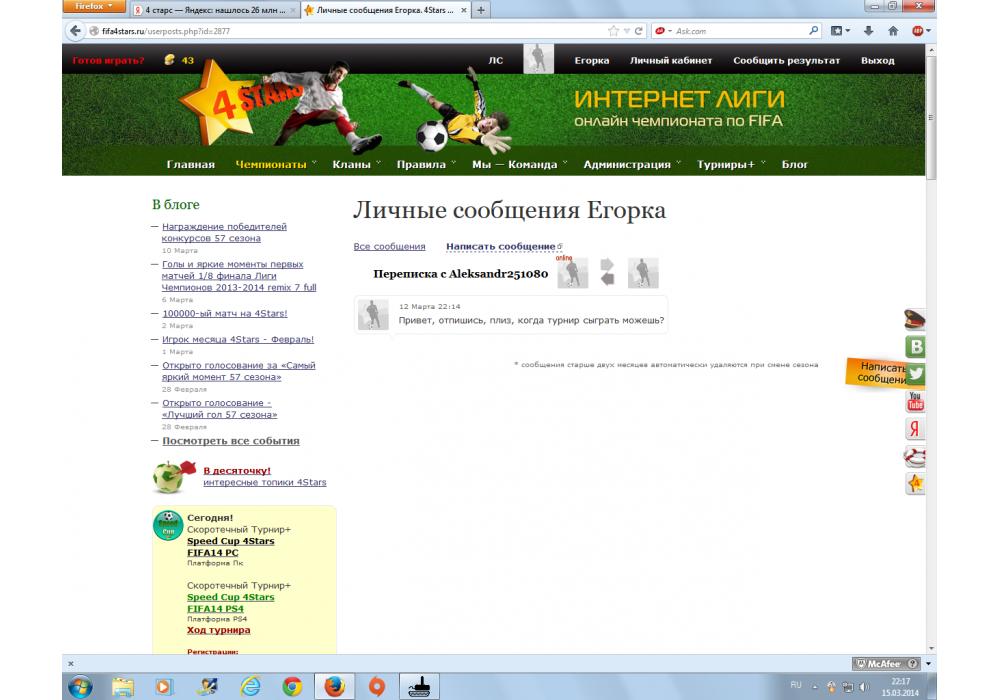Click the Написать сообщение link
The image size is (1000, 700).
(x=500, y=246)
